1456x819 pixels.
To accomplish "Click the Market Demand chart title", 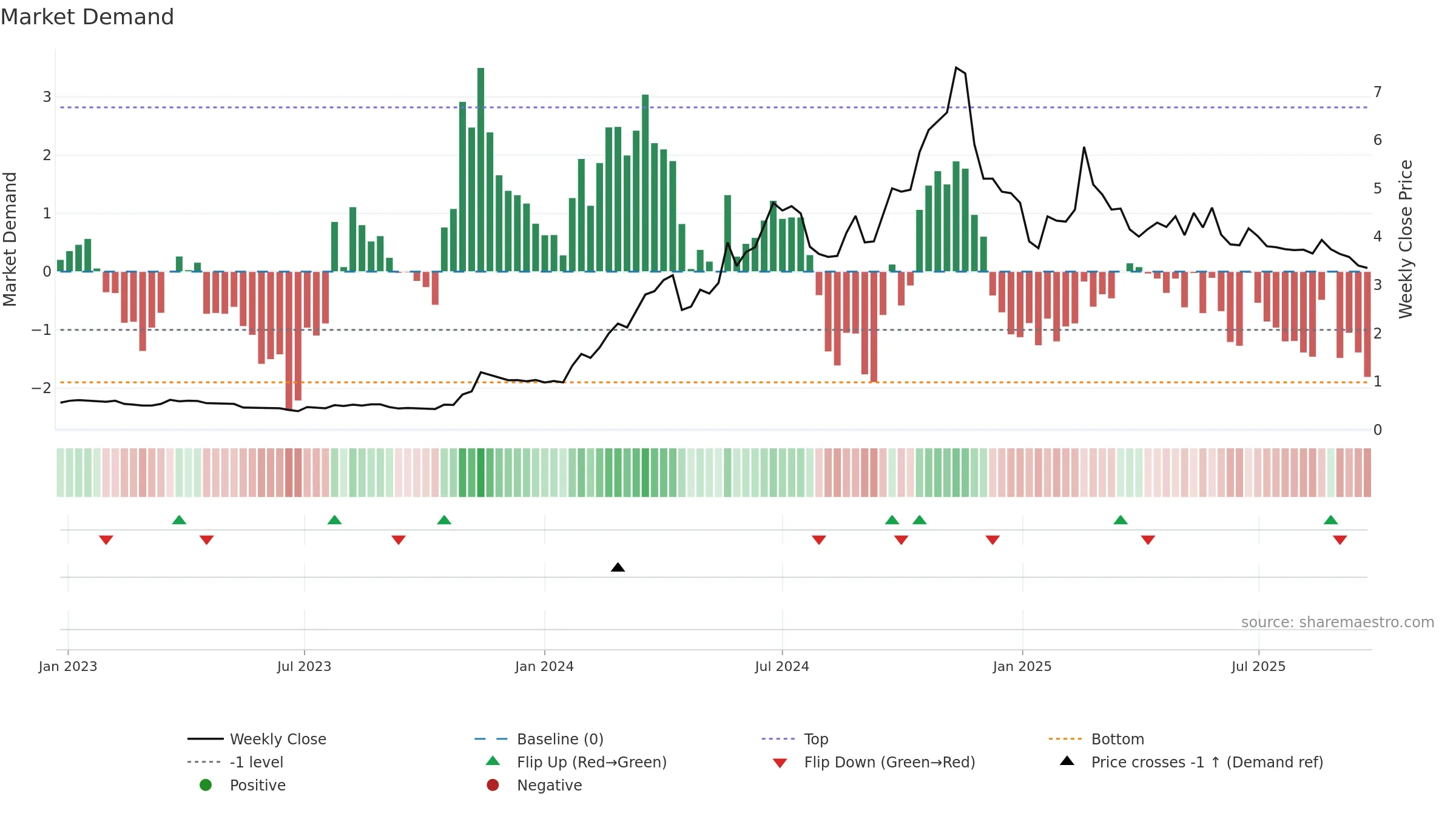I will (x=87, y=17).
